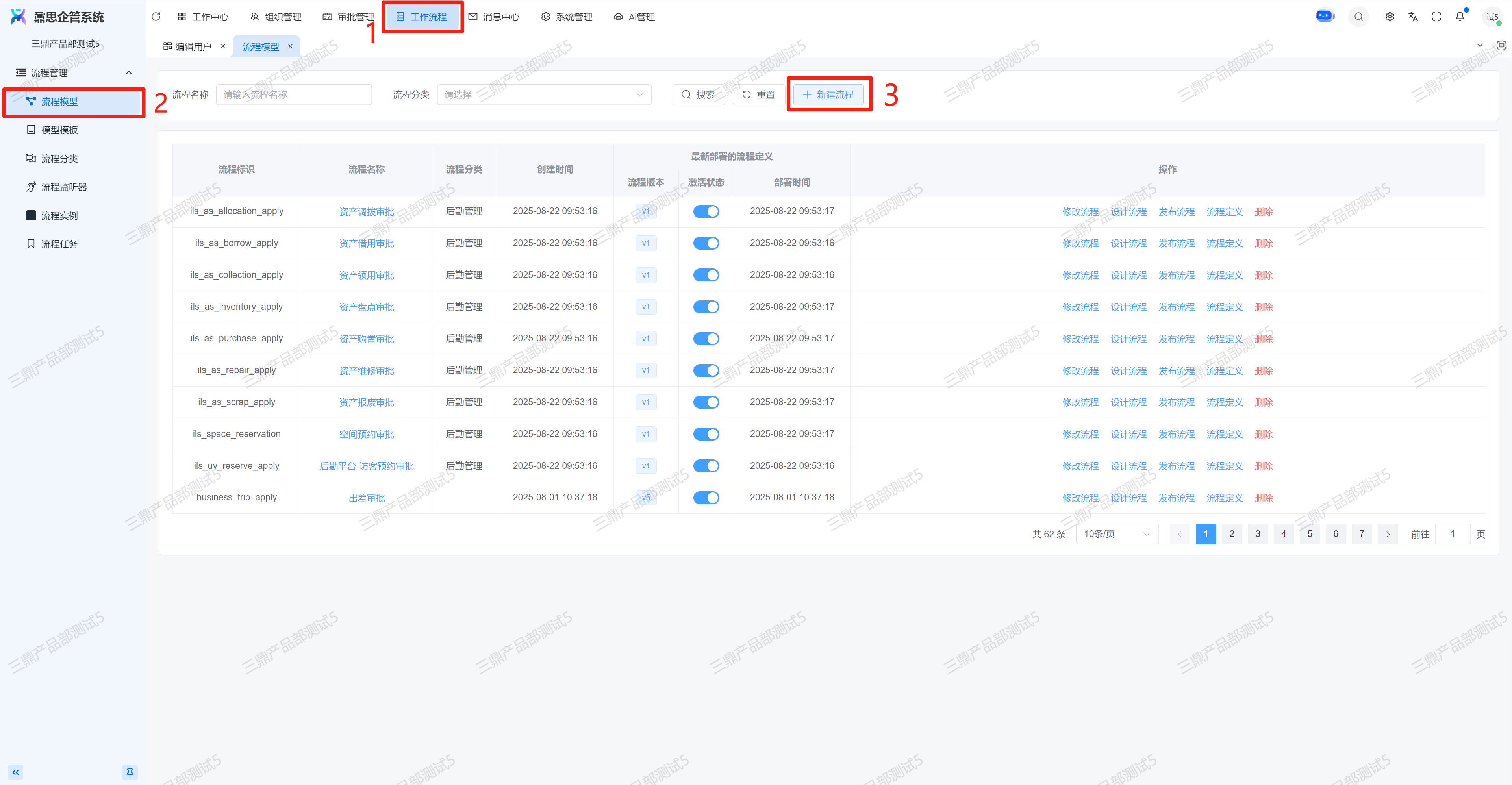Collapse the 流程管理 sidebar group
Viewport: 1512px width, 785px height.
click(128, 73)
